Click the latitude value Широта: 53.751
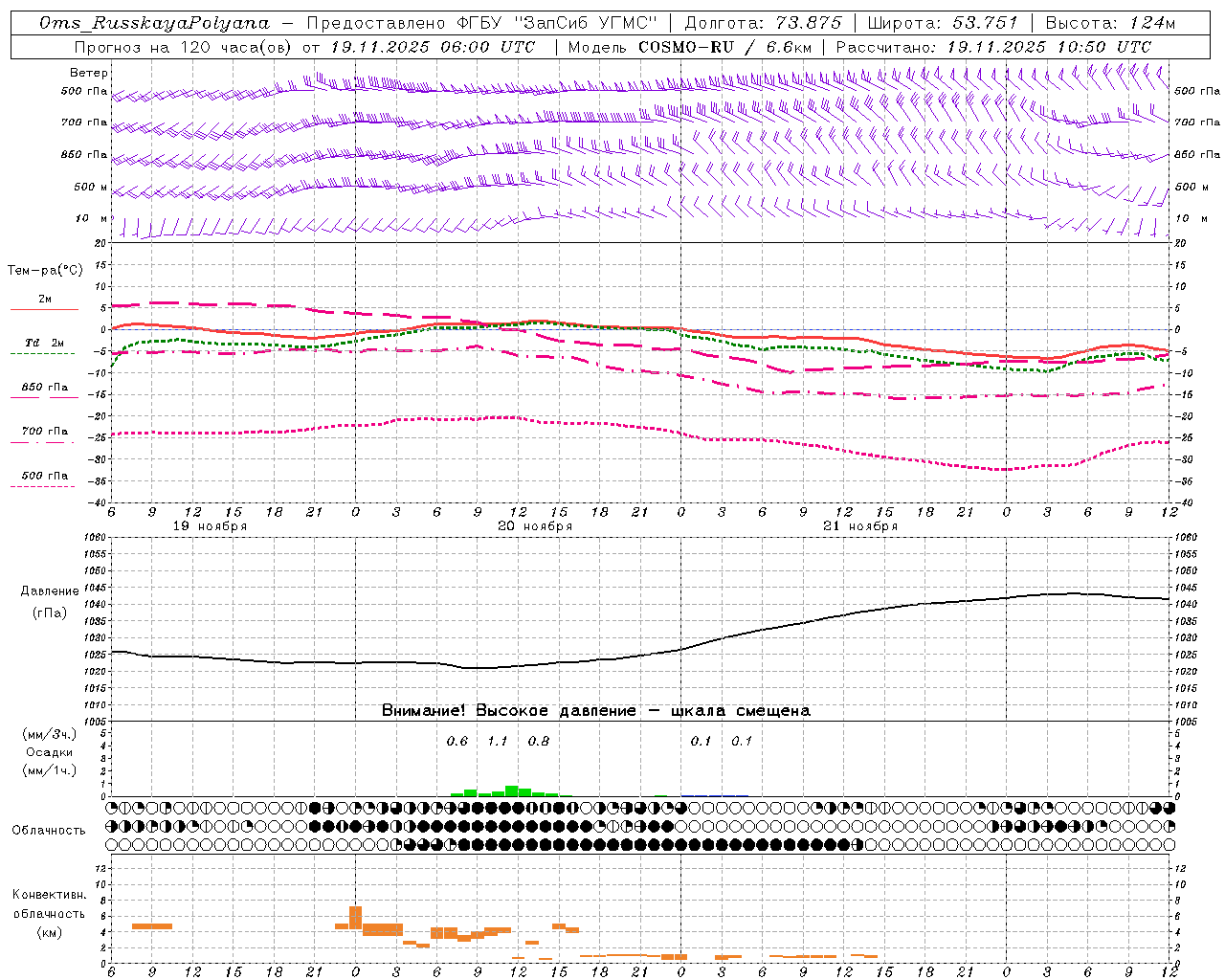This screenshot has width=1225, height=980. point(943,23)
